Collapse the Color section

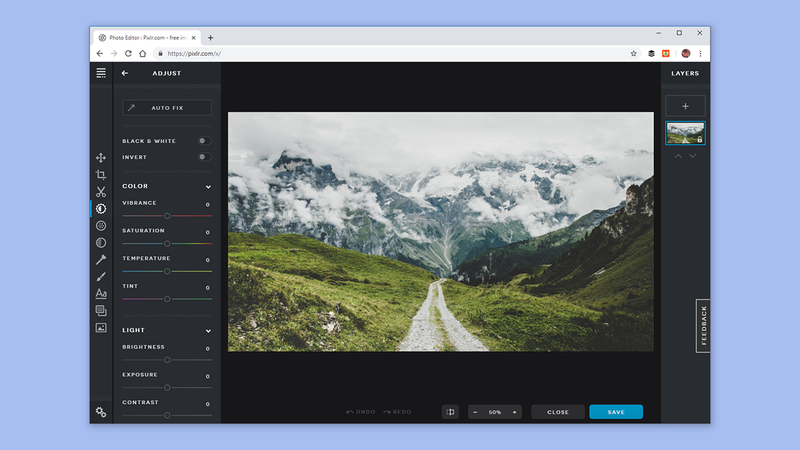pos(208,187)
